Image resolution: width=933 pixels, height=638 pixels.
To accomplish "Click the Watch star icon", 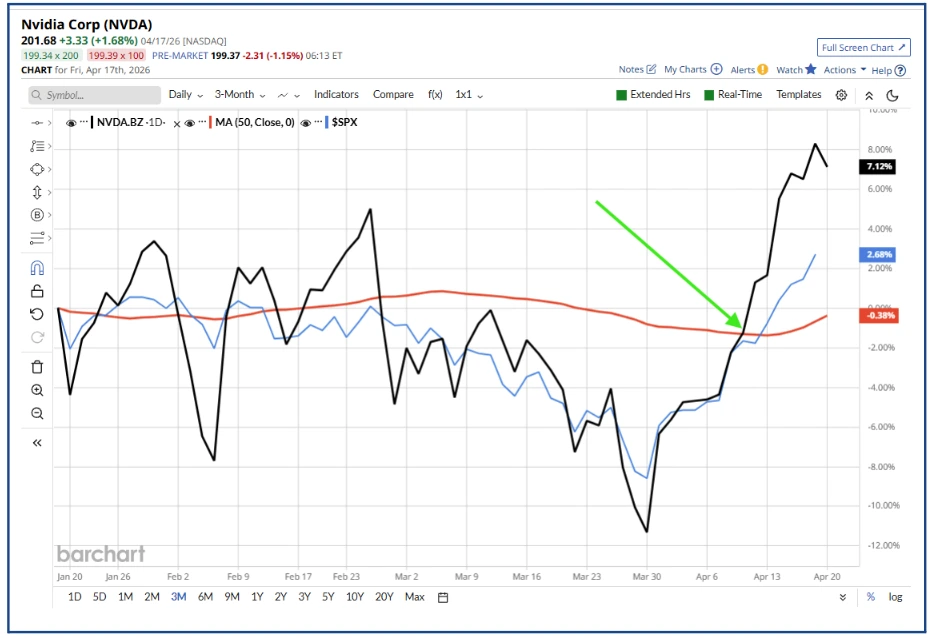I will point(810,69).
